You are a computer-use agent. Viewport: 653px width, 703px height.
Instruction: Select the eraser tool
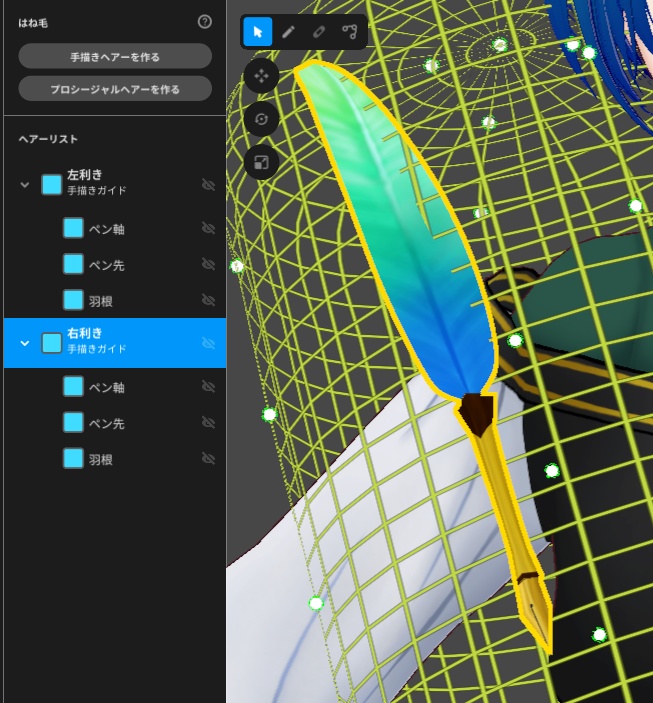(x=319, y=32)
